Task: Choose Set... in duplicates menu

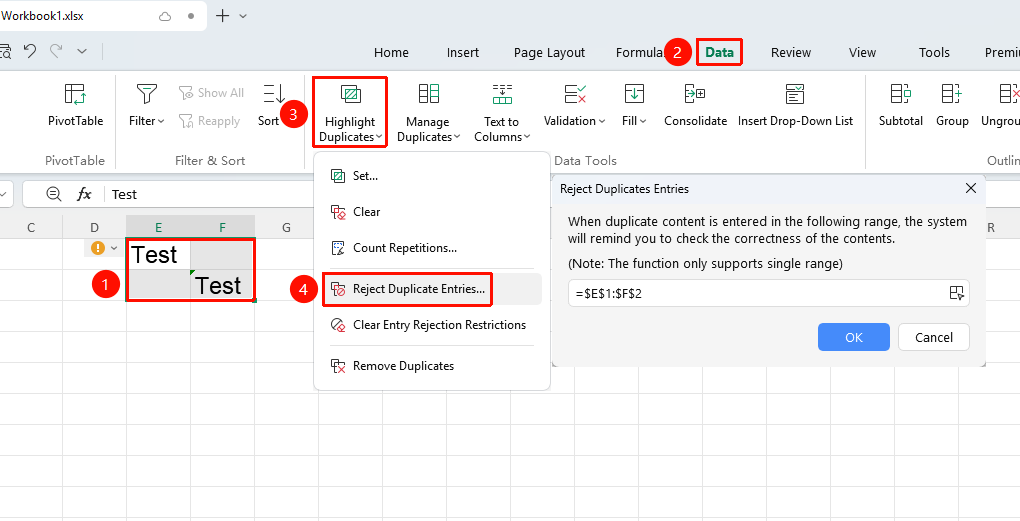Action: tap(432, 176)
